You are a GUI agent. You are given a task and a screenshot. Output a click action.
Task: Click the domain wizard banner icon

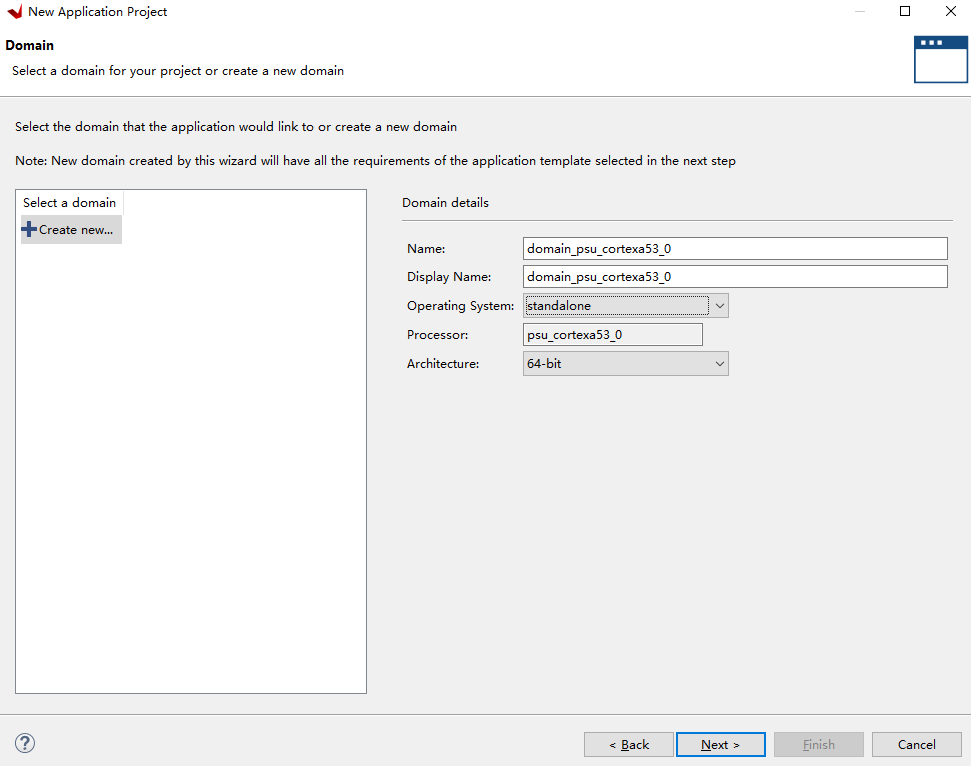[940, 59]
